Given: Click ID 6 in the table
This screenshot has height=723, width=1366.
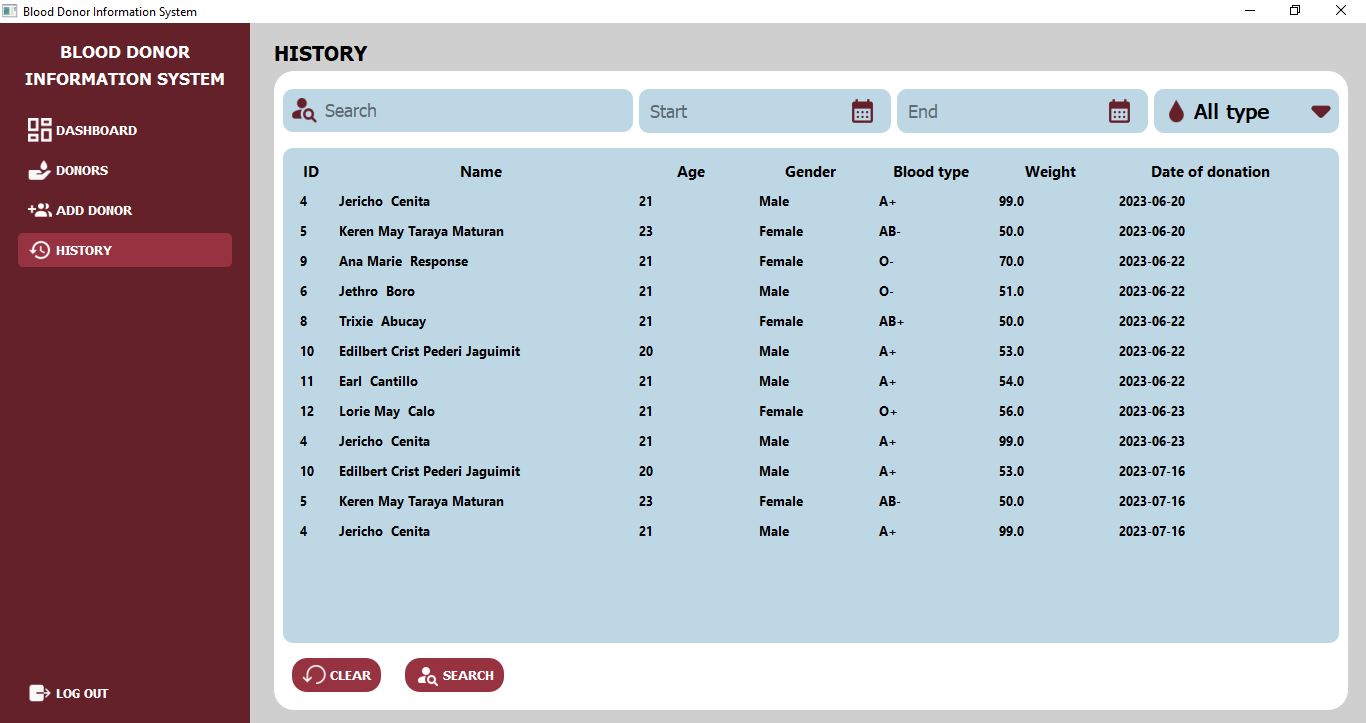Looking at the screenshot, I should (x=303, y=291).
